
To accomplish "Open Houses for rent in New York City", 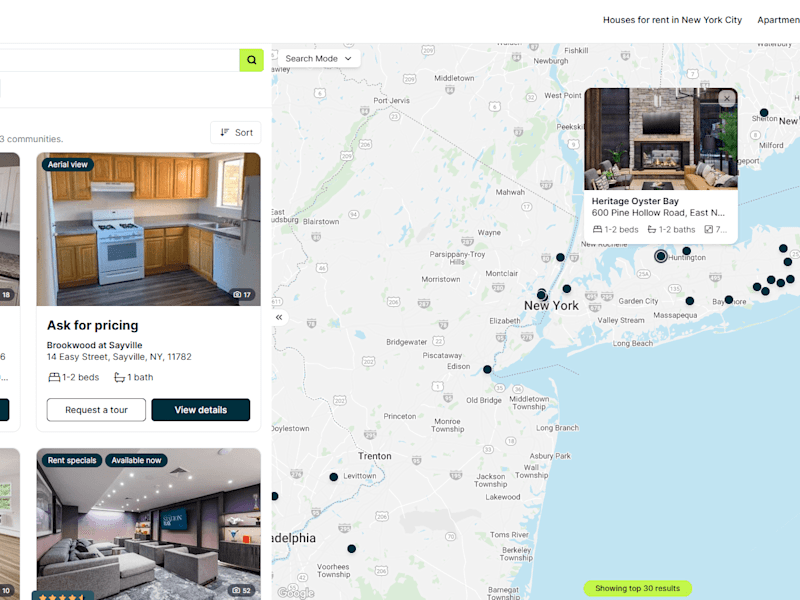I will (672, 20).
